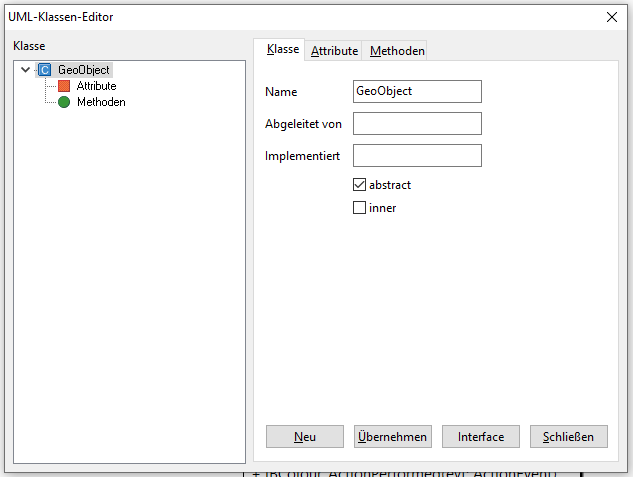Collapse the GeoObject tree node
633x477 pixels.
click(x=25, y=70)
